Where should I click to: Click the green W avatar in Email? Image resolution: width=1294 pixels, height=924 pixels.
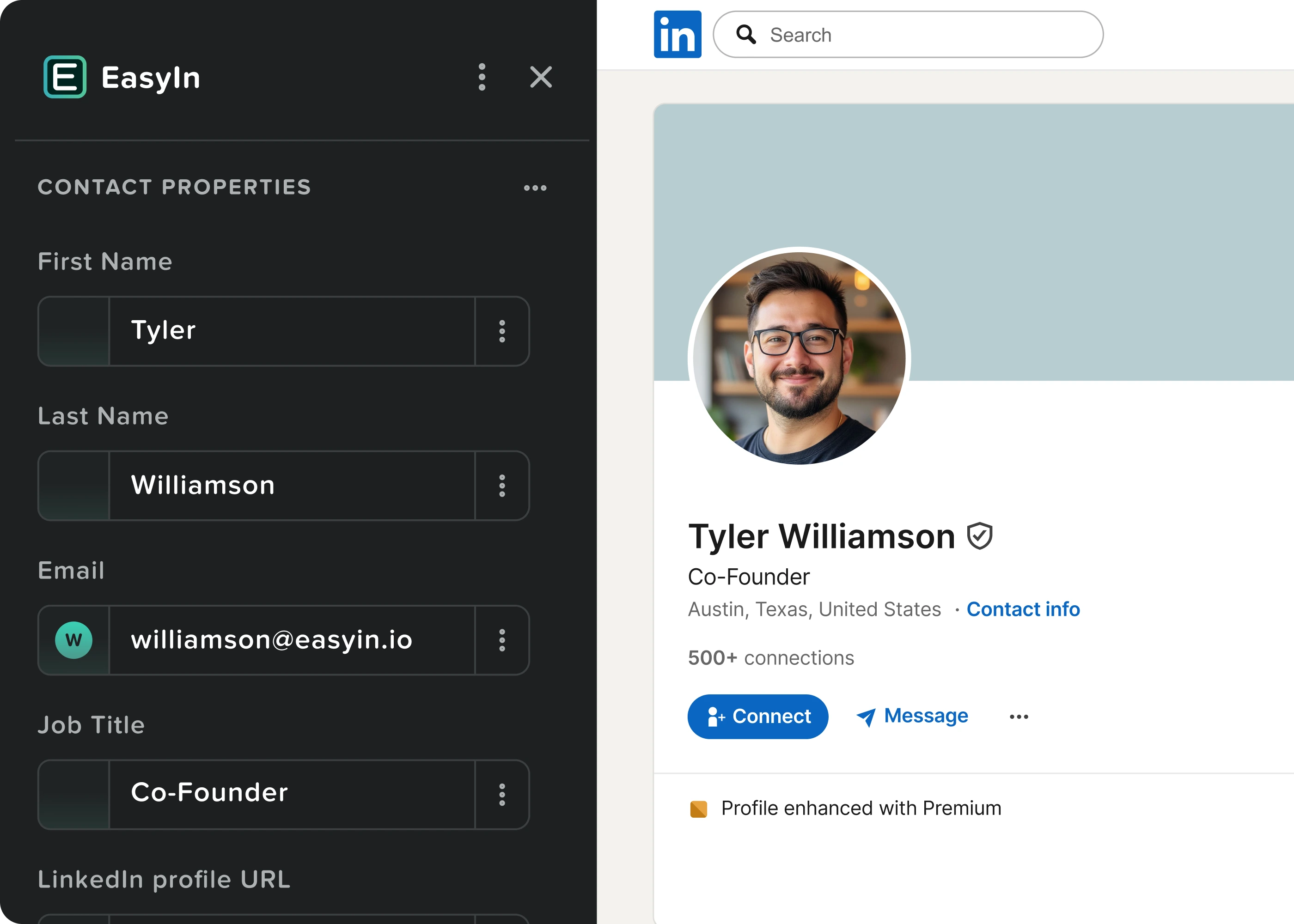point(73,640)
